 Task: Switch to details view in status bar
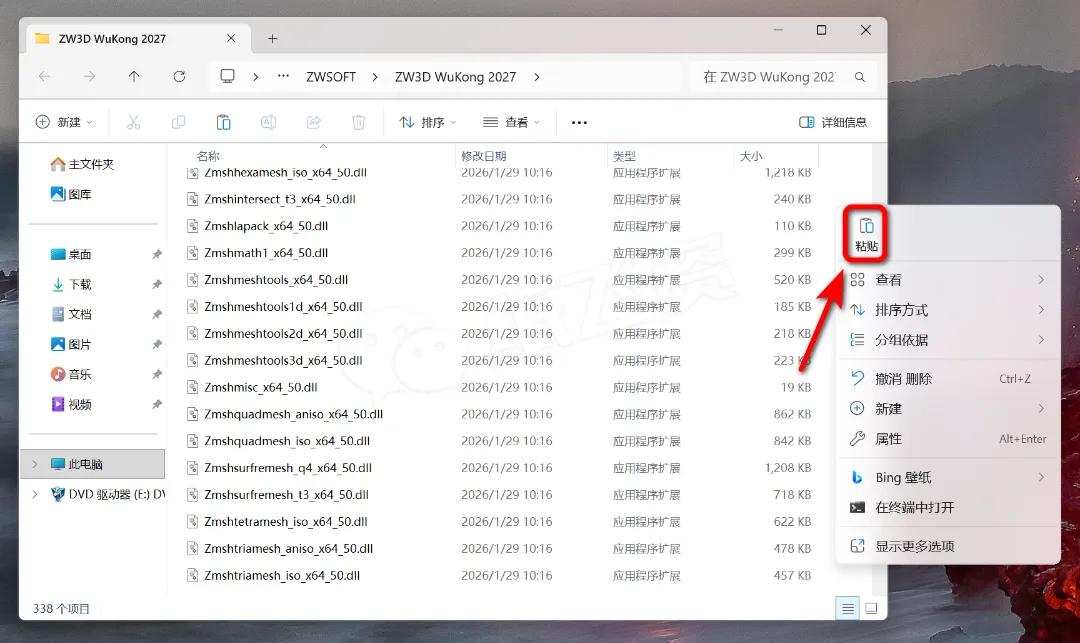[x=848, y=609]
